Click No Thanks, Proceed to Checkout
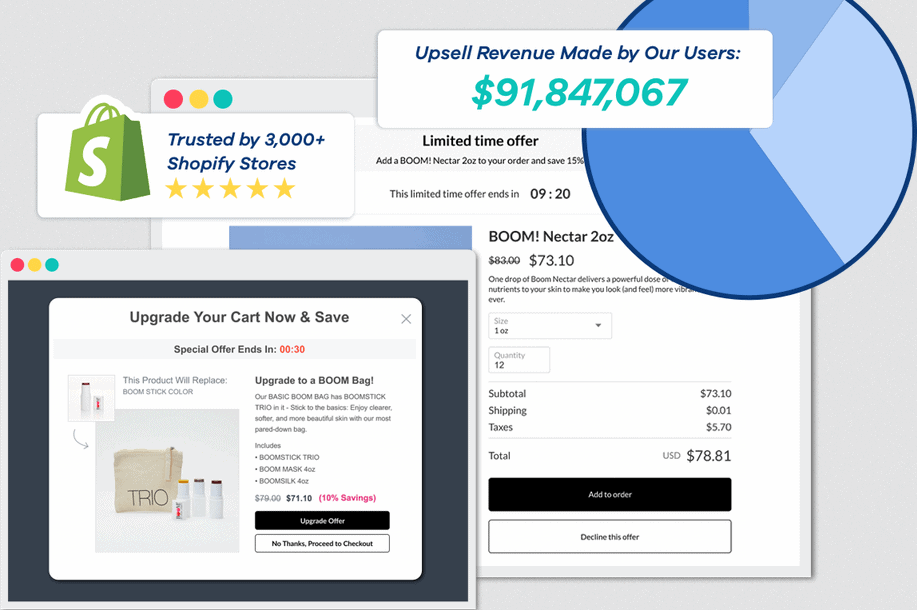 point(322,543)
